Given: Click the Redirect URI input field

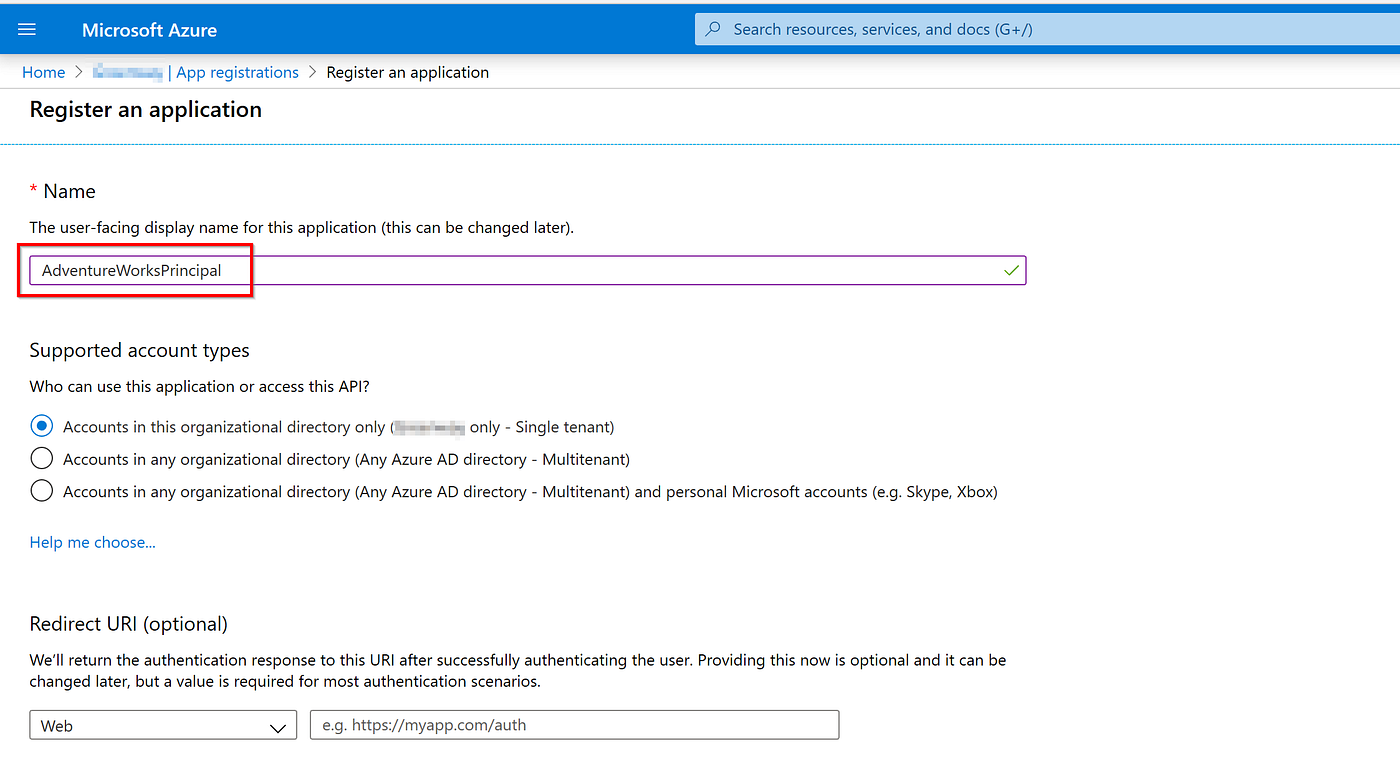Looking at the screenshot, I should [x=574, y=725].
